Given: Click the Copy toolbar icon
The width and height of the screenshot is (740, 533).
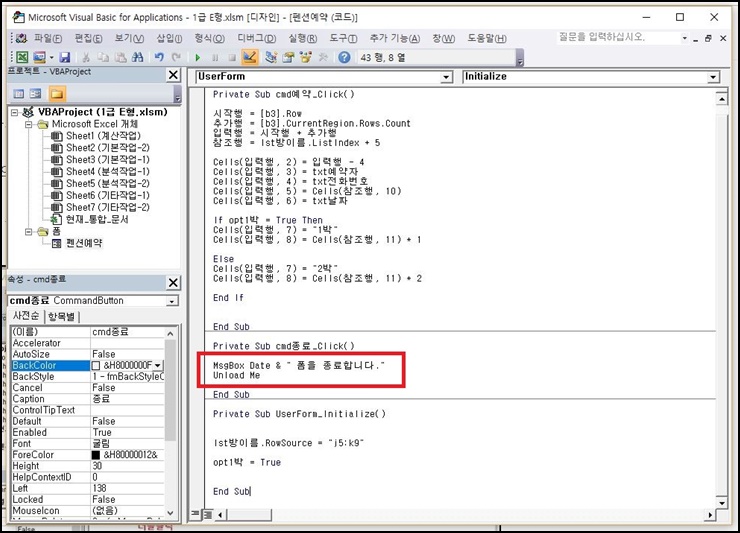Looking at the screenshot, I should [x=103, y=57].
